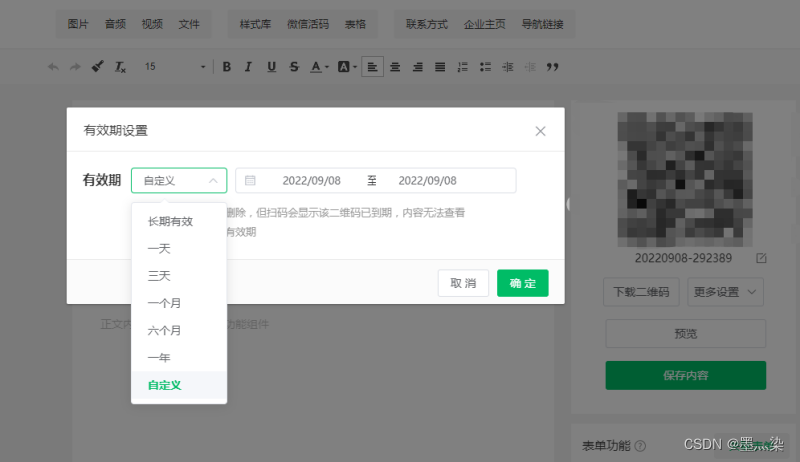Choose 三天 option
Image resolution: width=800 pixels, height=462 pixels.
pyautogui.click(x=179, y=276)
